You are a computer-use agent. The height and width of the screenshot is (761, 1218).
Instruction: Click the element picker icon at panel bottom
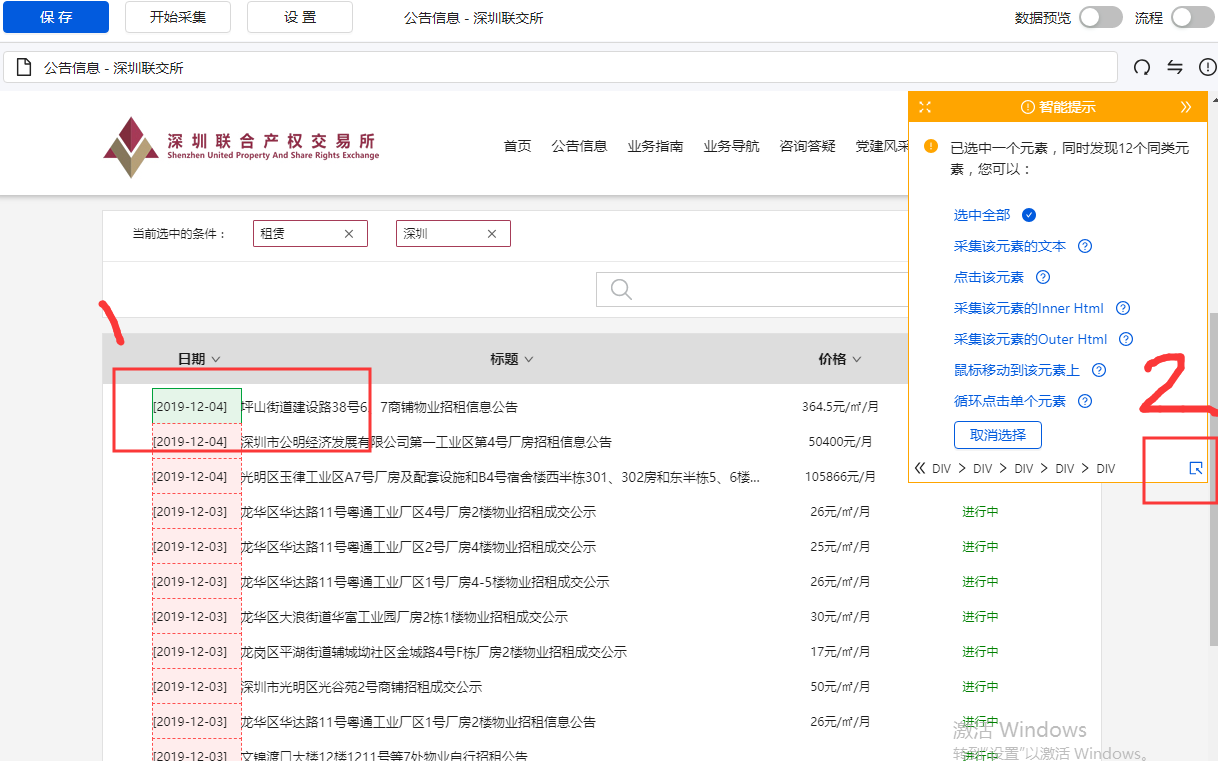[1196, 468]
